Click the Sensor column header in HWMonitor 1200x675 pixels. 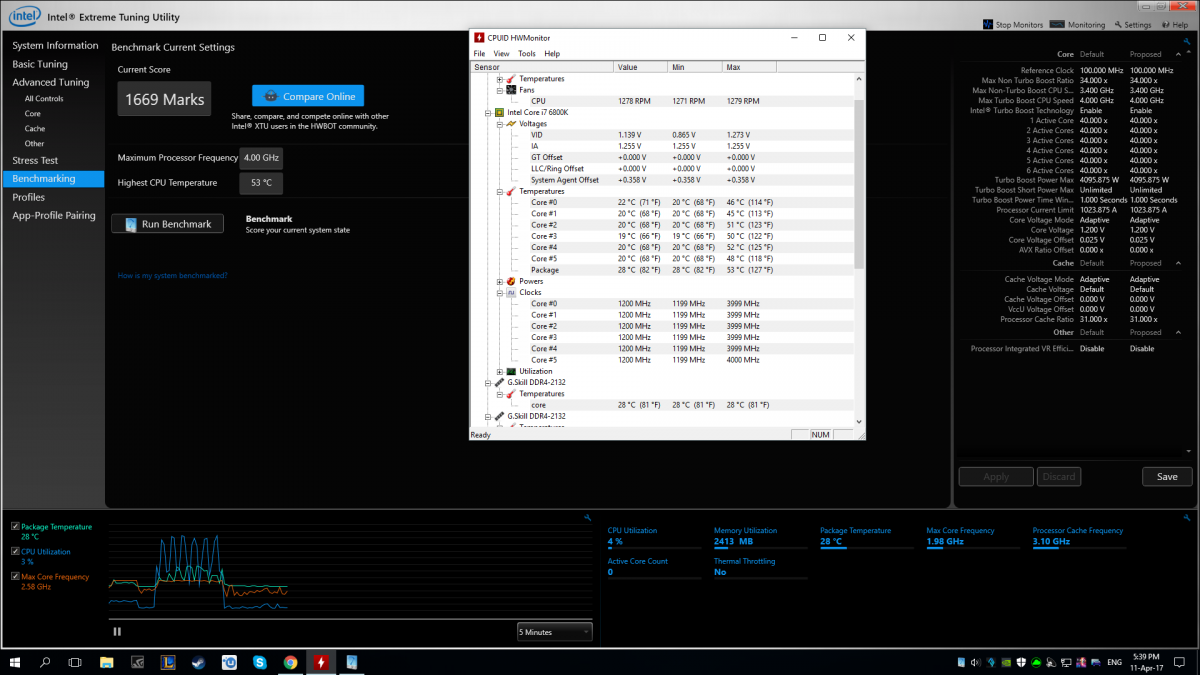tap(543, 67)
